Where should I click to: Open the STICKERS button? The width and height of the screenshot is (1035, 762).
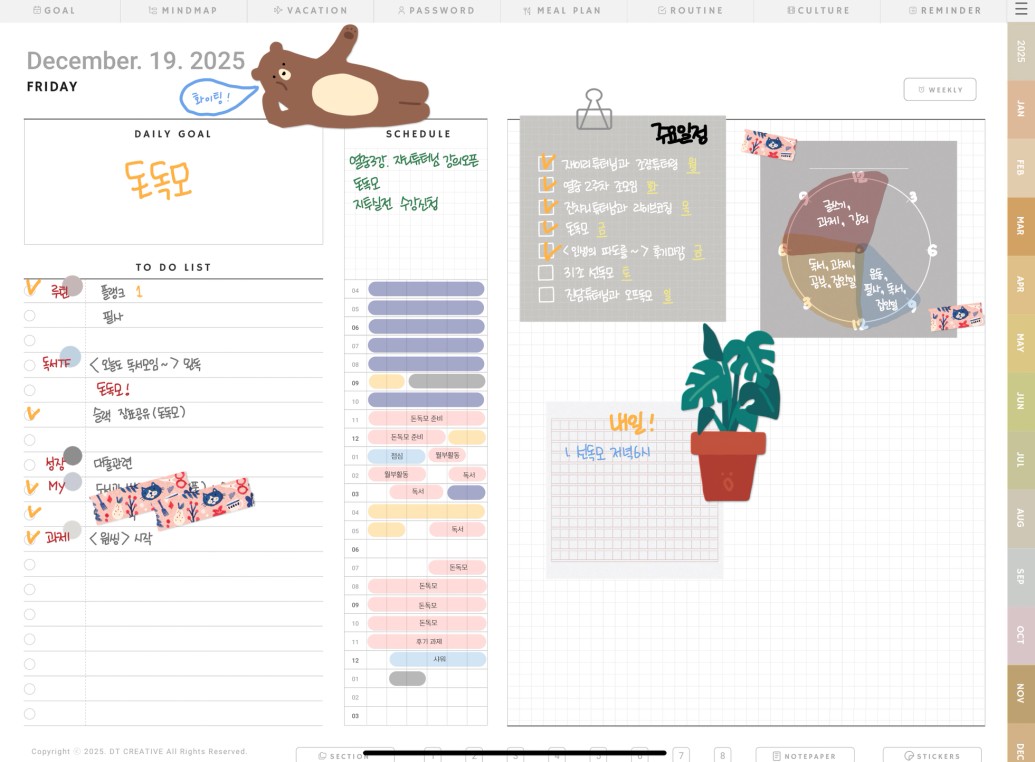coord(932,755)
